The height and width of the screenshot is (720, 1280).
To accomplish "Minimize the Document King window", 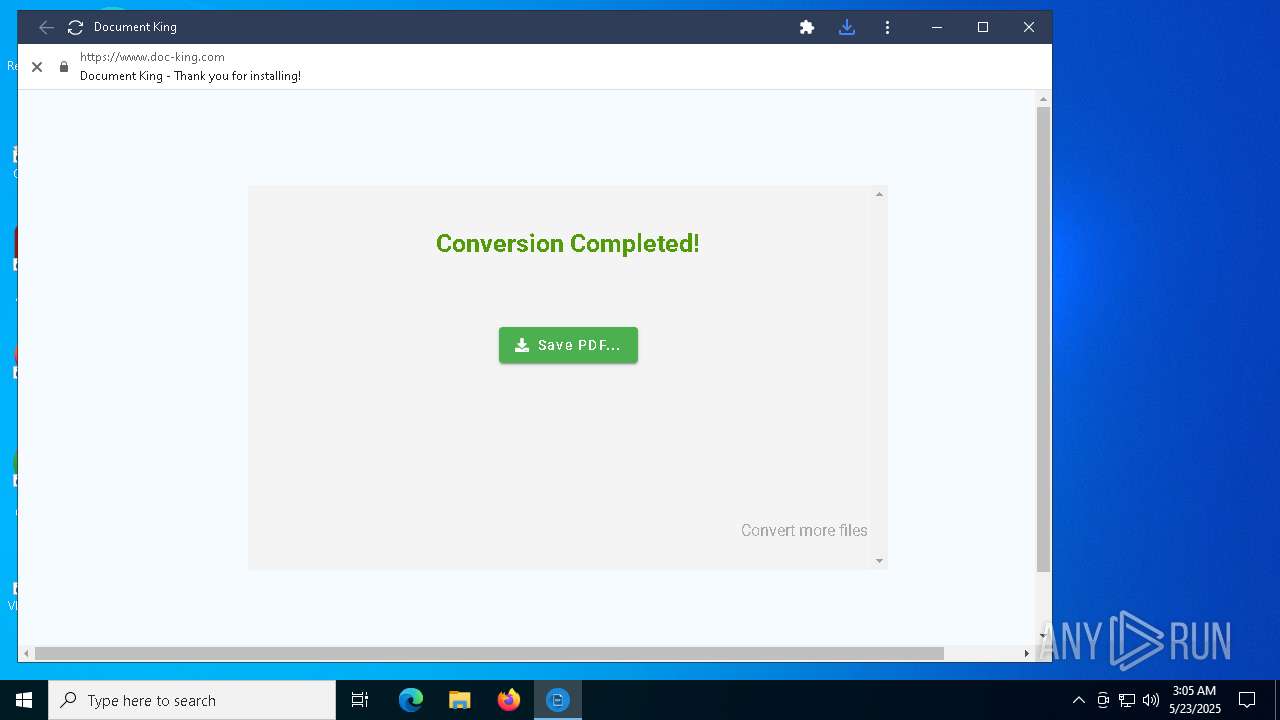I will click(937, 27).
